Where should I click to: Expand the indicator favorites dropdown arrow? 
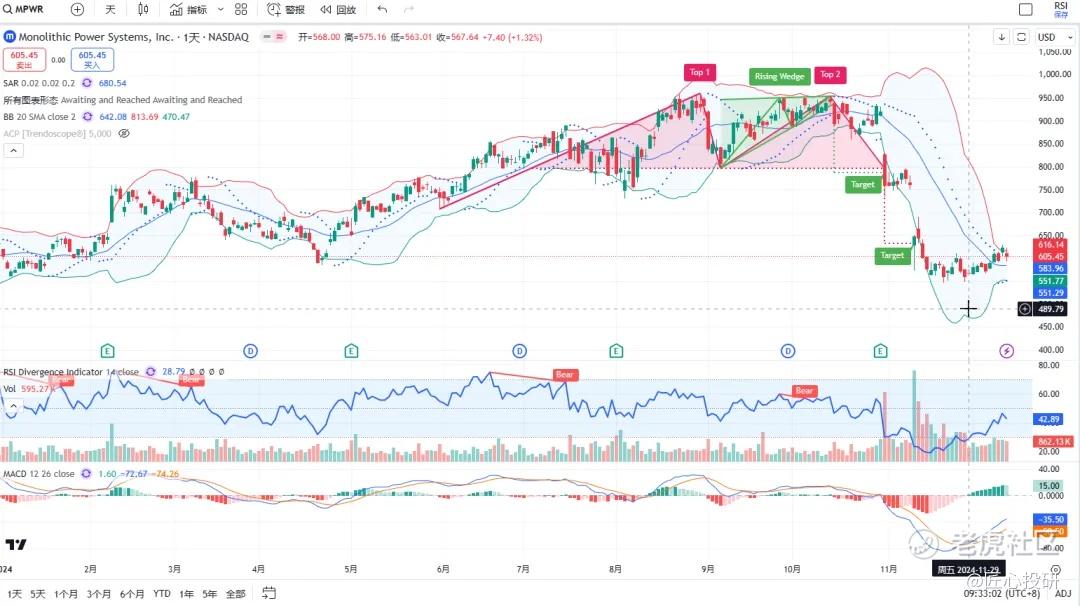click(220, 10)
